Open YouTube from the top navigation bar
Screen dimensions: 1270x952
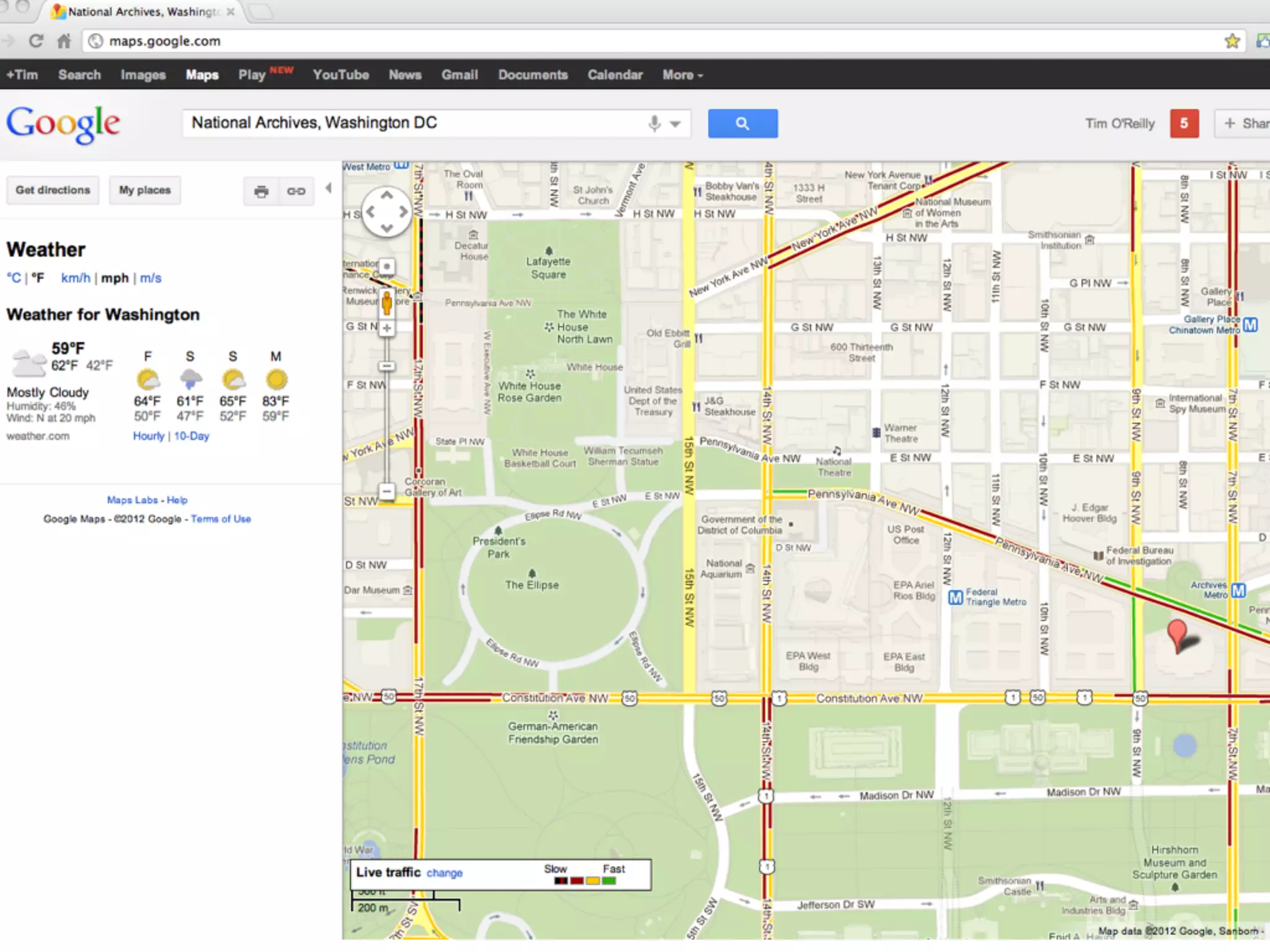[x=340, y=75]
